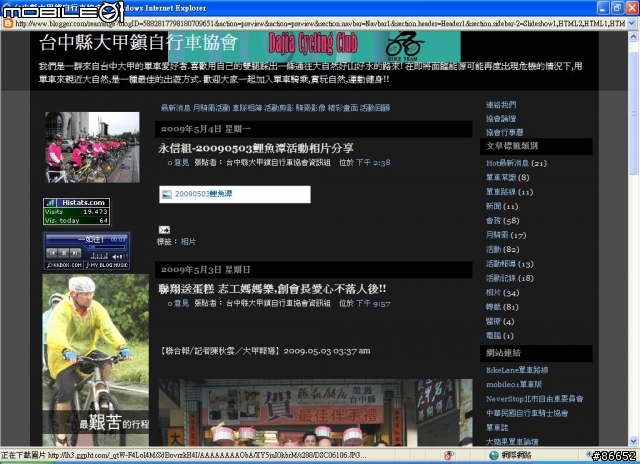The width and height of the screenshot is (640, 464).
Task: Open the 月騎團 (17) label
Action: coord(506,235)
